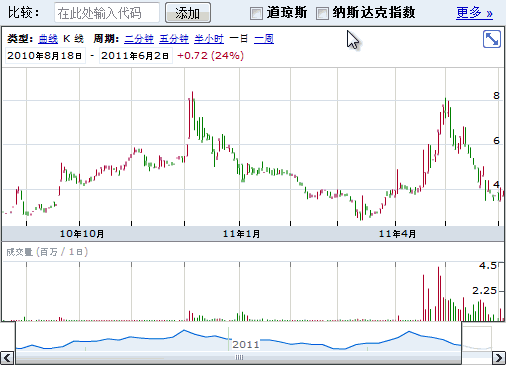This screenshot has width=506, height=365.
Task: Click the left scroll arrow of the timeline
Action: pyautogui.click(x=7, y=358)
